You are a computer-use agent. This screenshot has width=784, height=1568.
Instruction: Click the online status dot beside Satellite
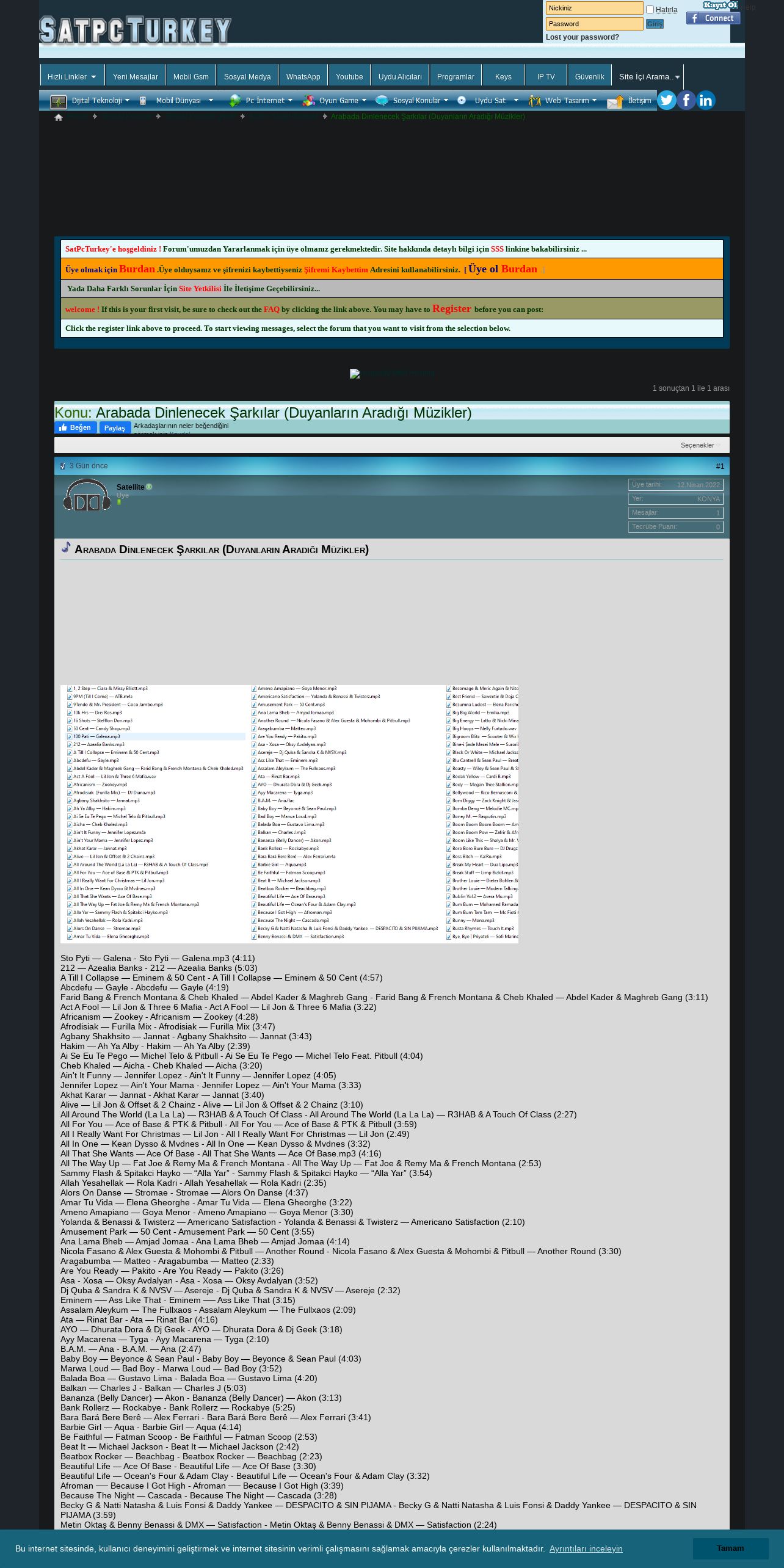pos(149,487)
